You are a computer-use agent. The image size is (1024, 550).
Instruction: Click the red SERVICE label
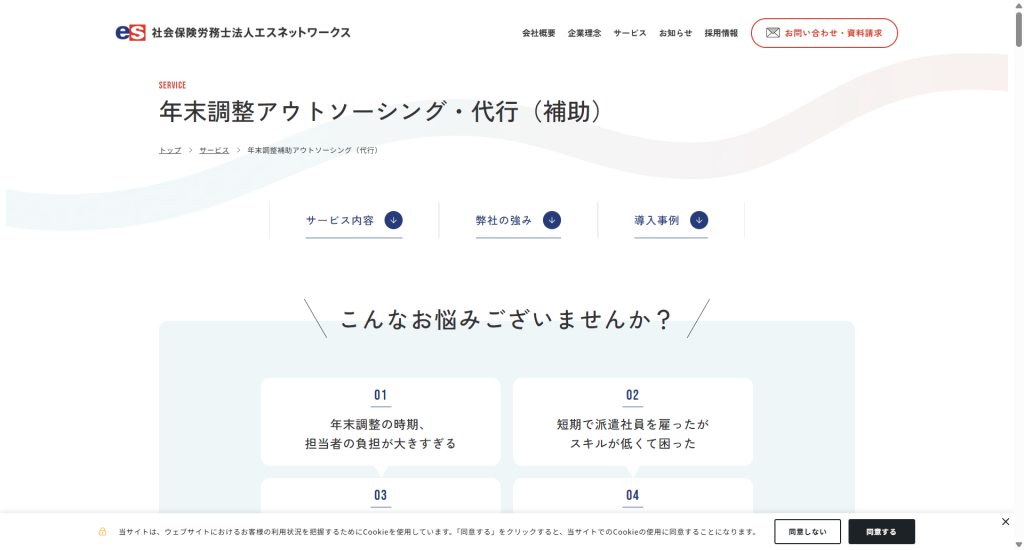(172, 86)
